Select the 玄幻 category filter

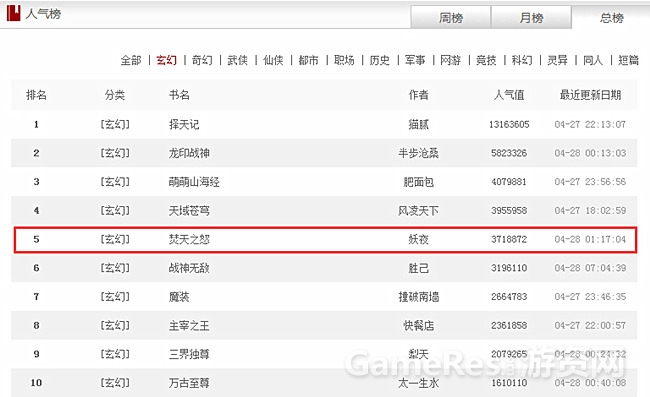[x=166, y=61]
